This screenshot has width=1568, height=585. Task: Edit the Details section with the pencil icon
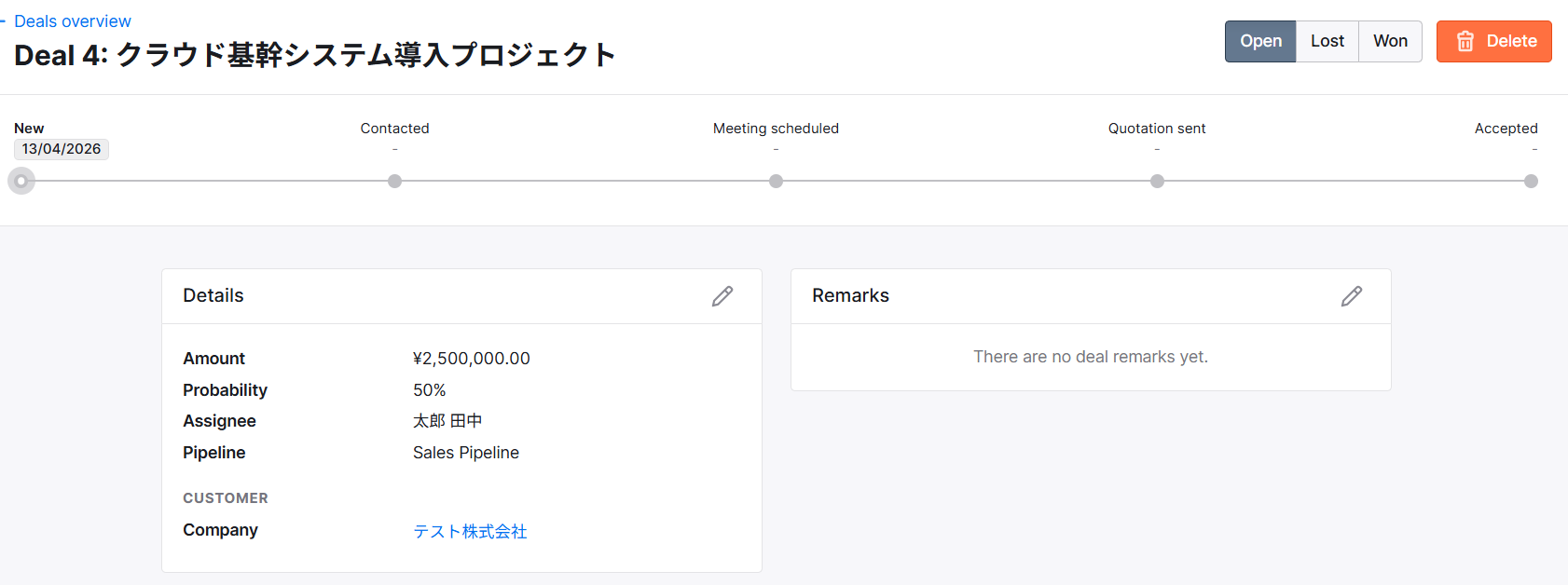[x=722, y=296]
